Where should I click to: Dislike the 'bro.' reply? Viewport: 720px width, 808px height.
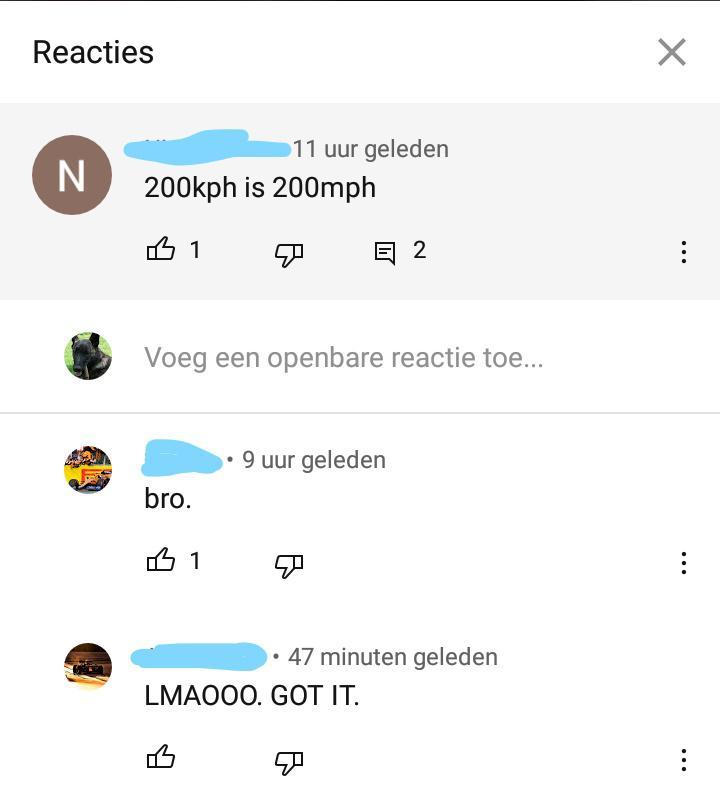click(x=289, y=565)
